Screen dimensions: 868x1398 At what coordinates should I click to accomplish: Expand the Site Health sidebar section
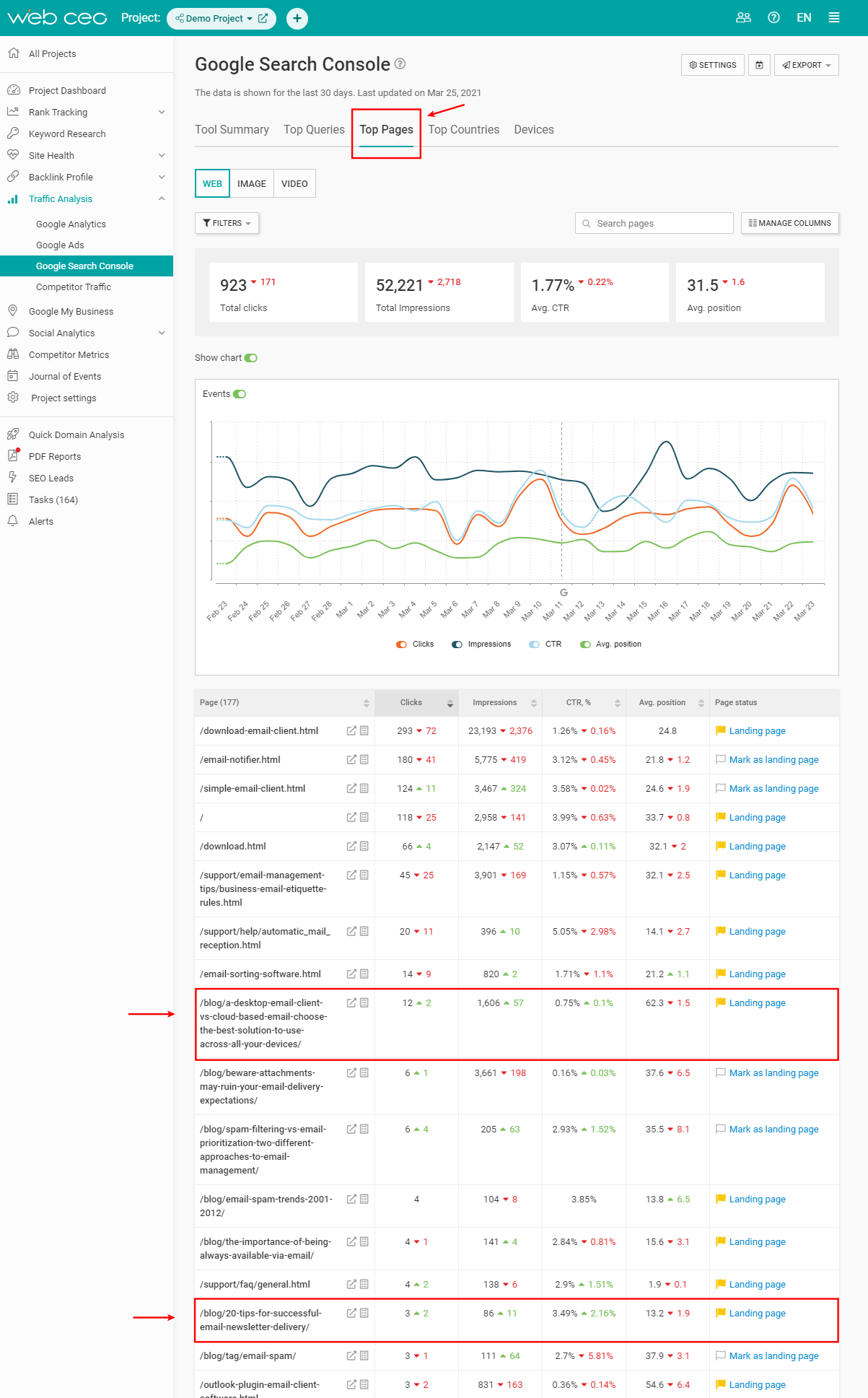coord(162,155)
